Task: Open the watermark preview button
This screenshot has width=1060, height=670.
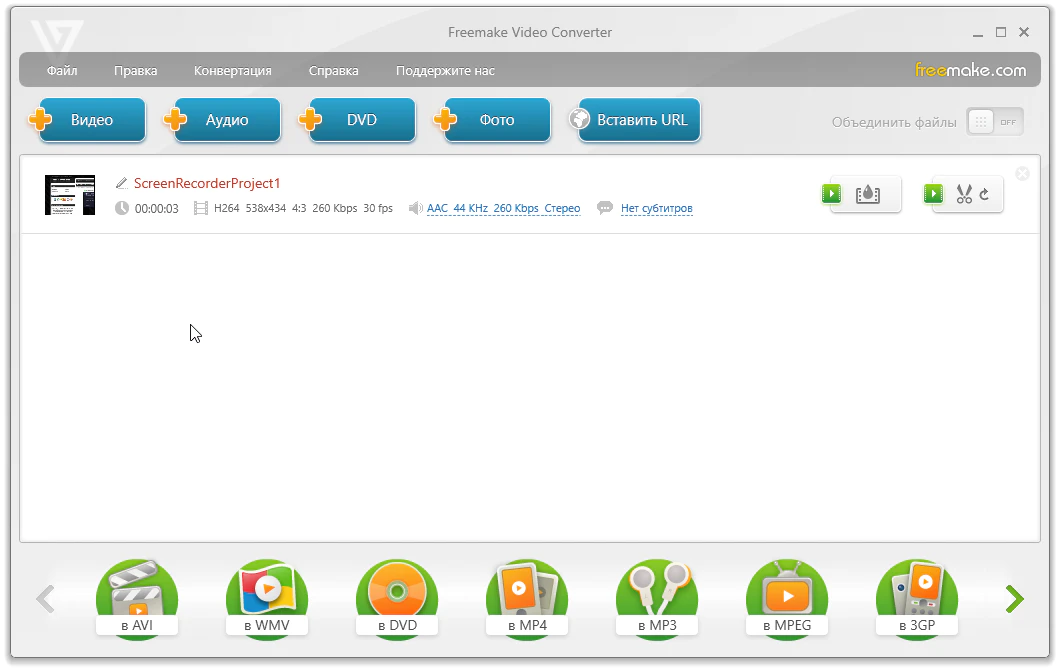Action: coord(866,194)
